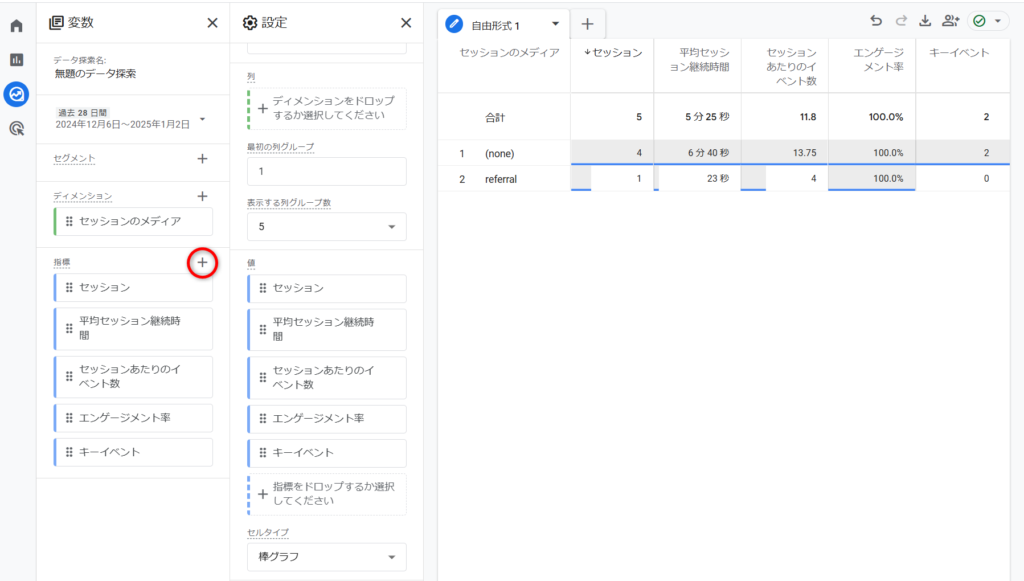Open the セルタイプ 棒グラフ dropdown
This screenshot has height=581, width=1024.
pos(326,557)
